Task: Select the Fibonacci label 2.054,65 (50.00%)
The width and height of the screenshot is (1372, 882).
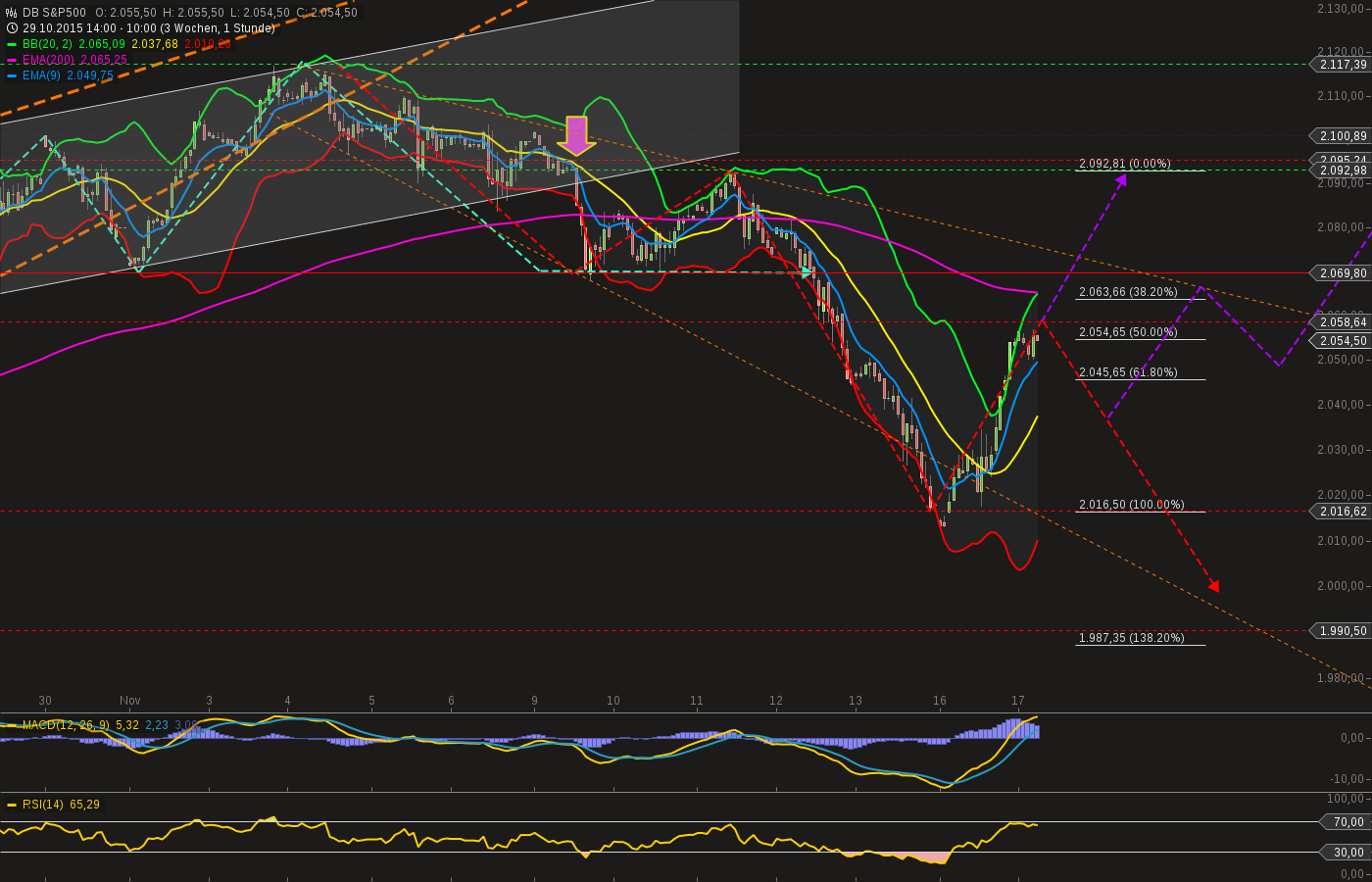Action: pyautogui.click(x=1128, y=332)
